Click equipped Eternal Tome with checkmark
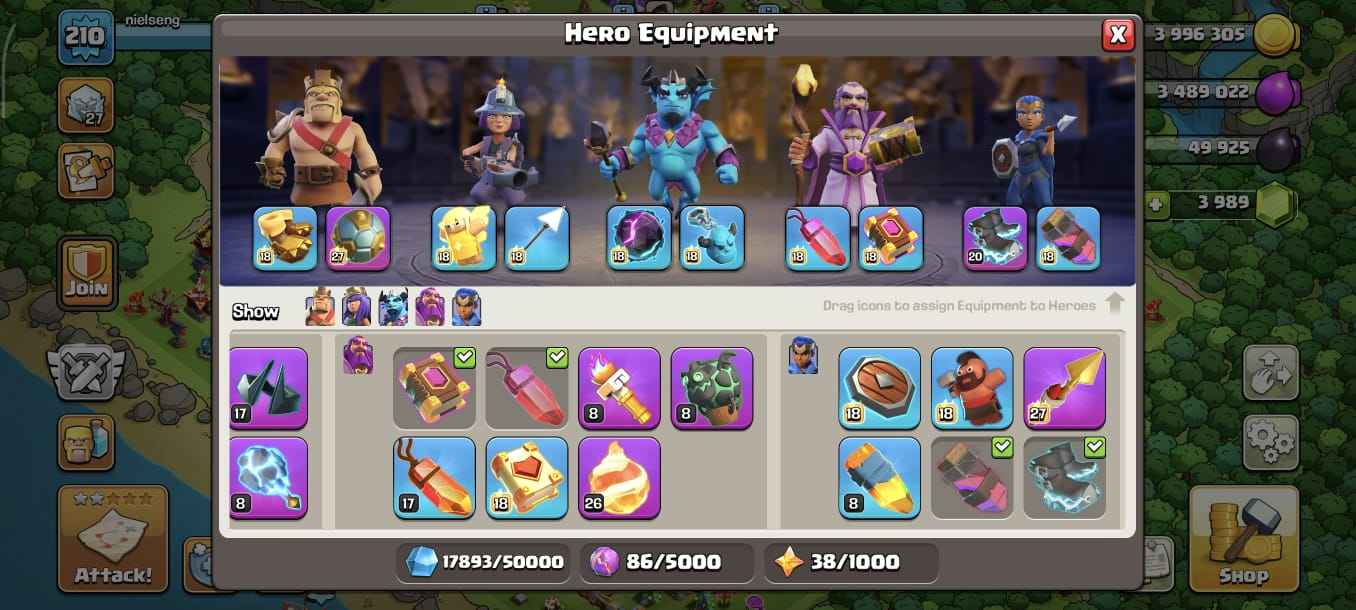Viewport: 1356px width, 610px height. click(x=434, y=388)
